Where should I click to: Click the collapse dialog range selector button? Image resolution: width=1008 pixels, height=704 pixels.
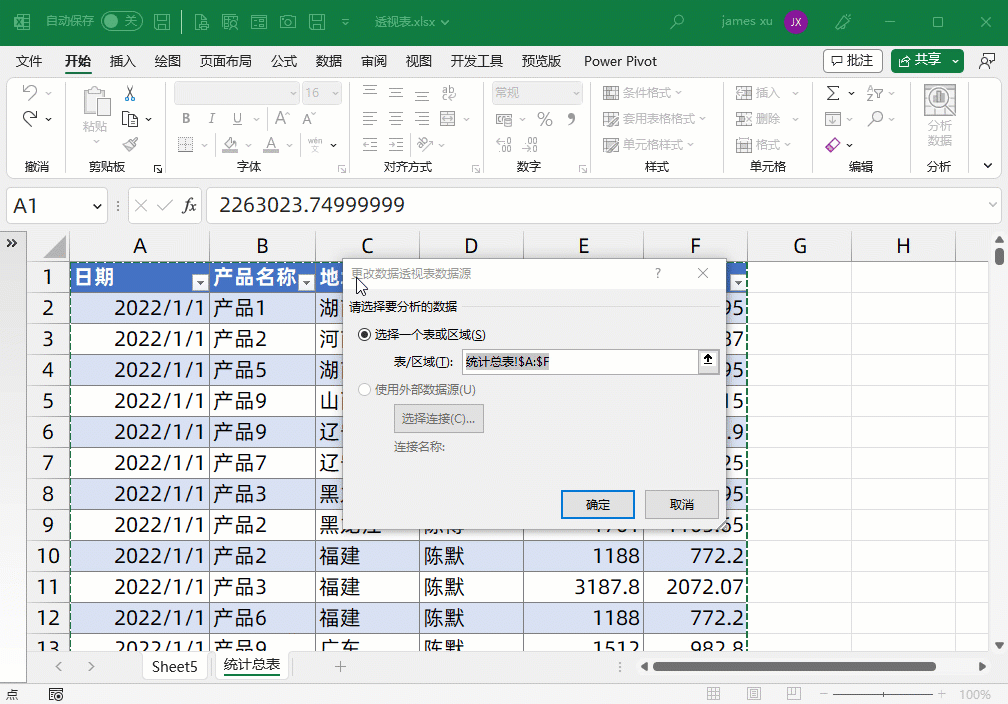[x=708, y=361]
